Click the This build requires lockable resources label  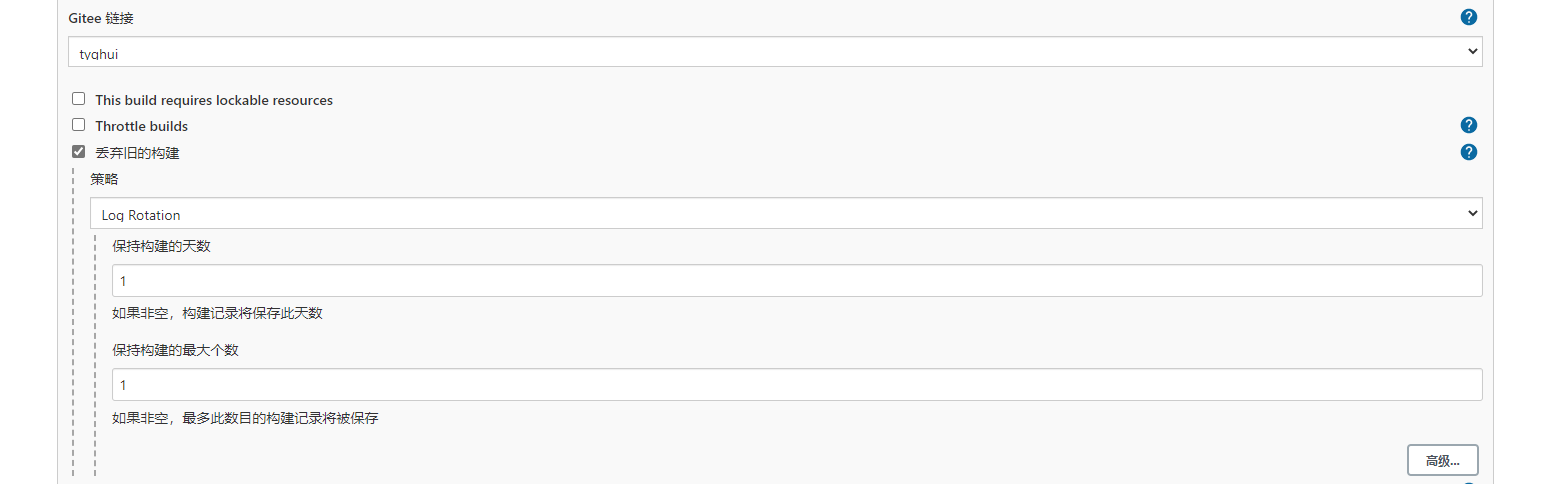tap(214, 100)
